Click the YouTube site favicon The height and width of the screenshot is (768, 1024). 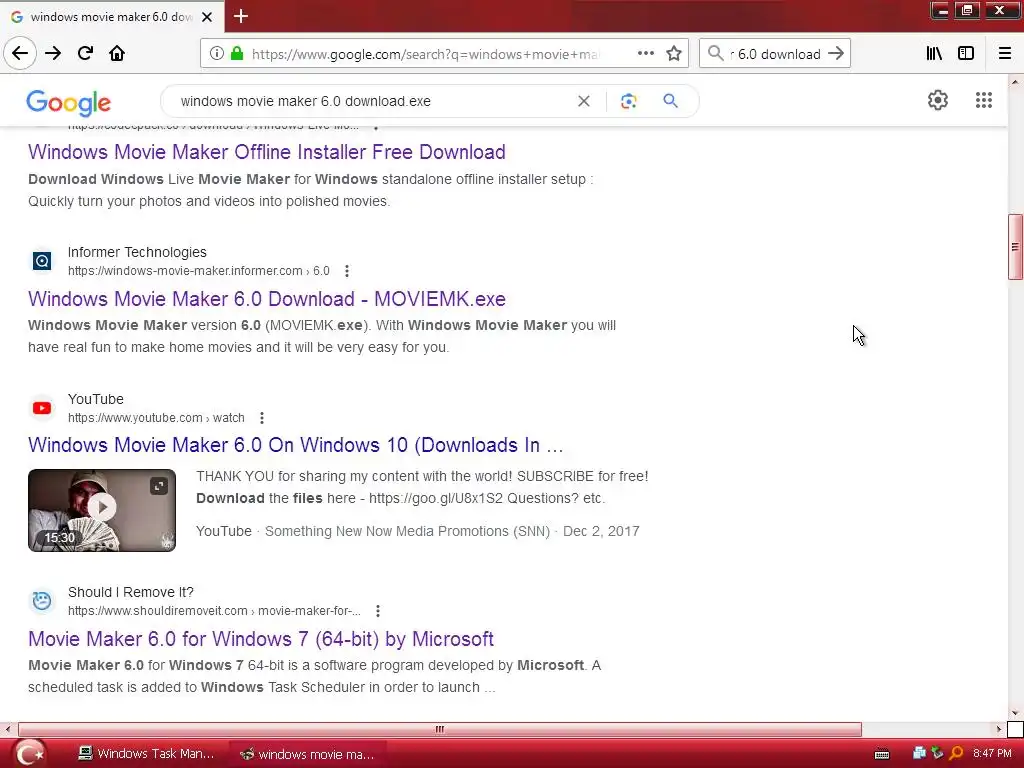click(x=42, y=408)
